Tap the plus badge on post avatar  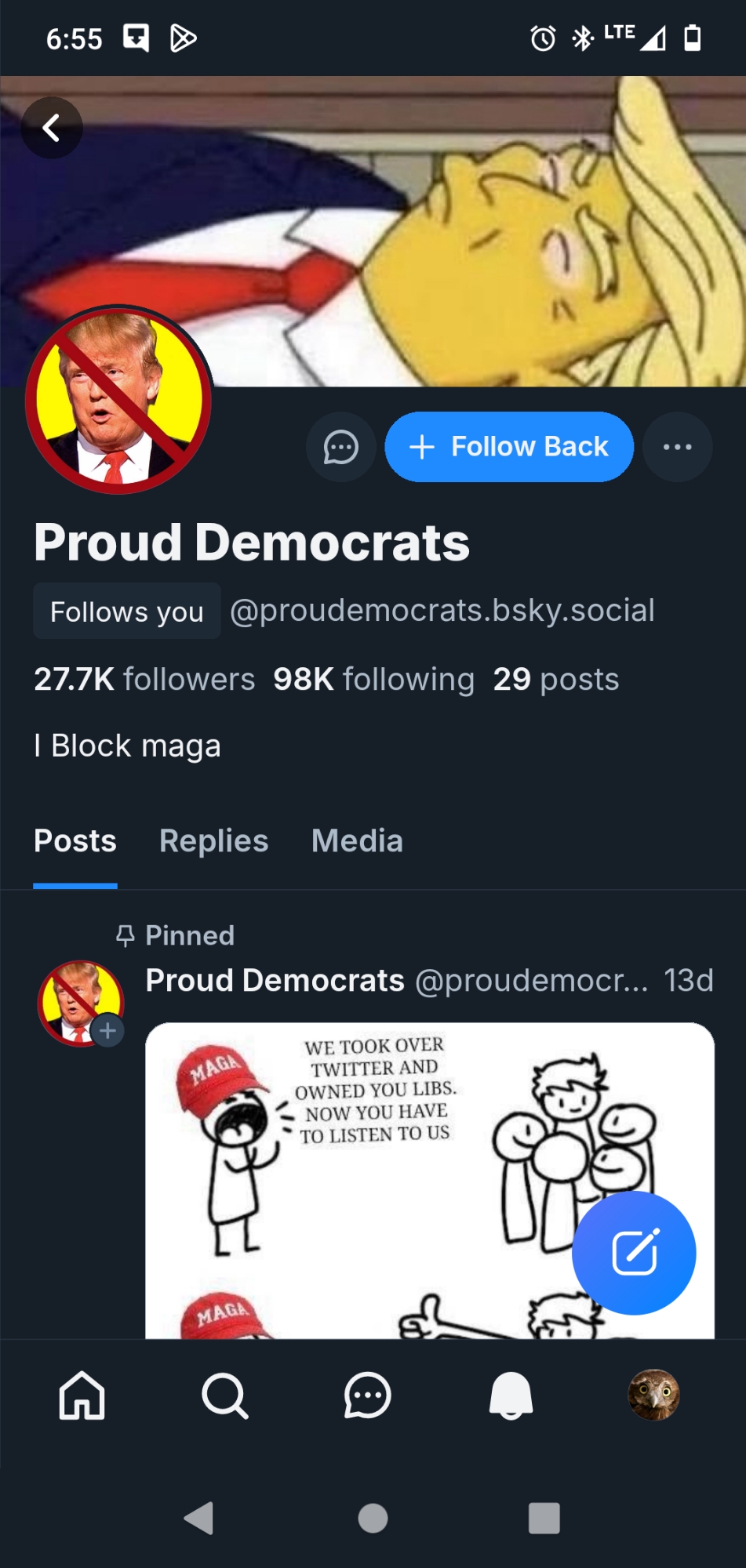coord(108,1030)
